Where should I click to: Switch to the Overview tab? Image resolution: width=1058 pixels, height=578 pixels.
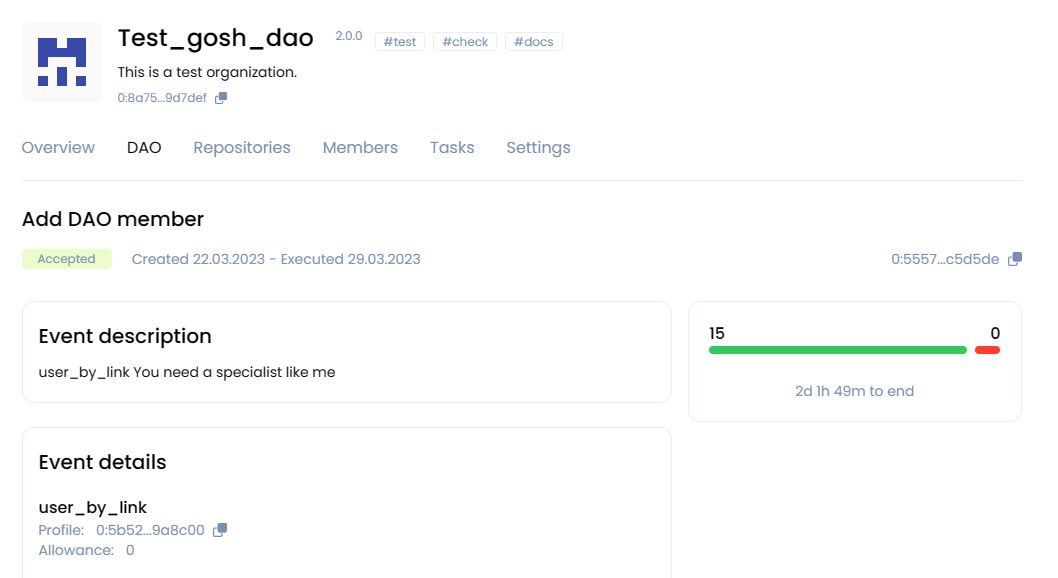click(x=58, y=148)
